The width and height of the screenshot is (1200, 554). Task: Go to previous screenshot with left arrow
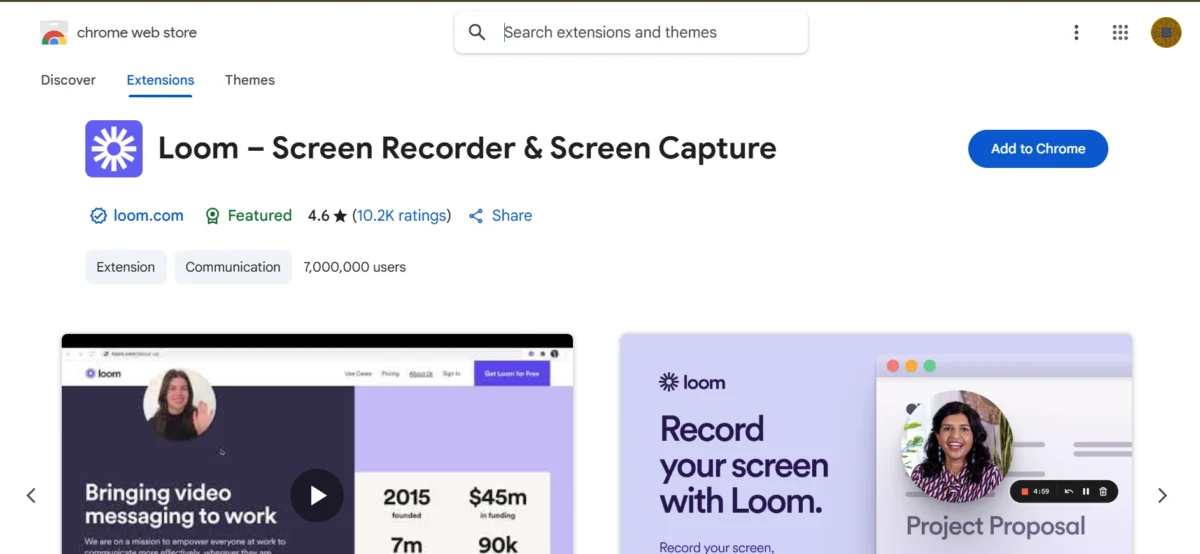[x=31, y=495]
